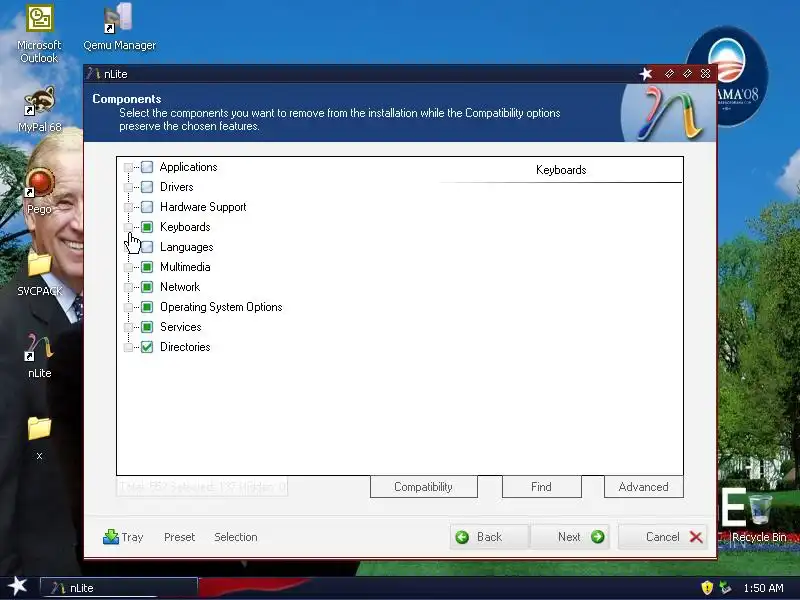Expand the Directories tree node
800x600 pixels.
point(128,347)
